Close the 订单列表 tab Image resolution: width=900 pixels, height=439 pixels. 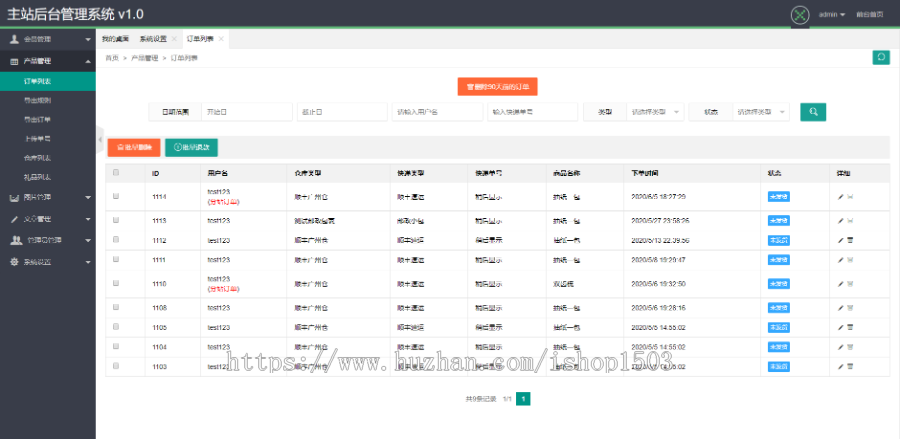point(221,39)
